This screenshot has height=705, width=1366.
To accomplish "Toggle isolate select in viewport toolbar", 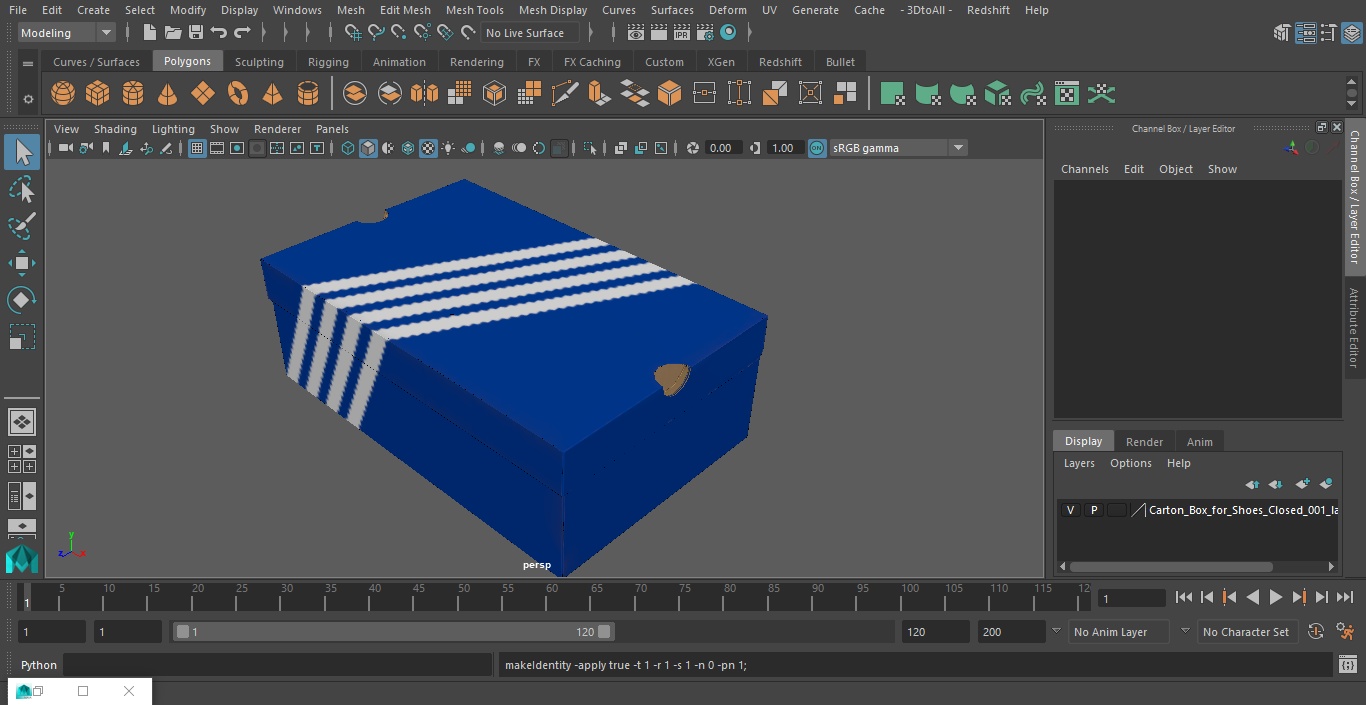I will point(590,148).
